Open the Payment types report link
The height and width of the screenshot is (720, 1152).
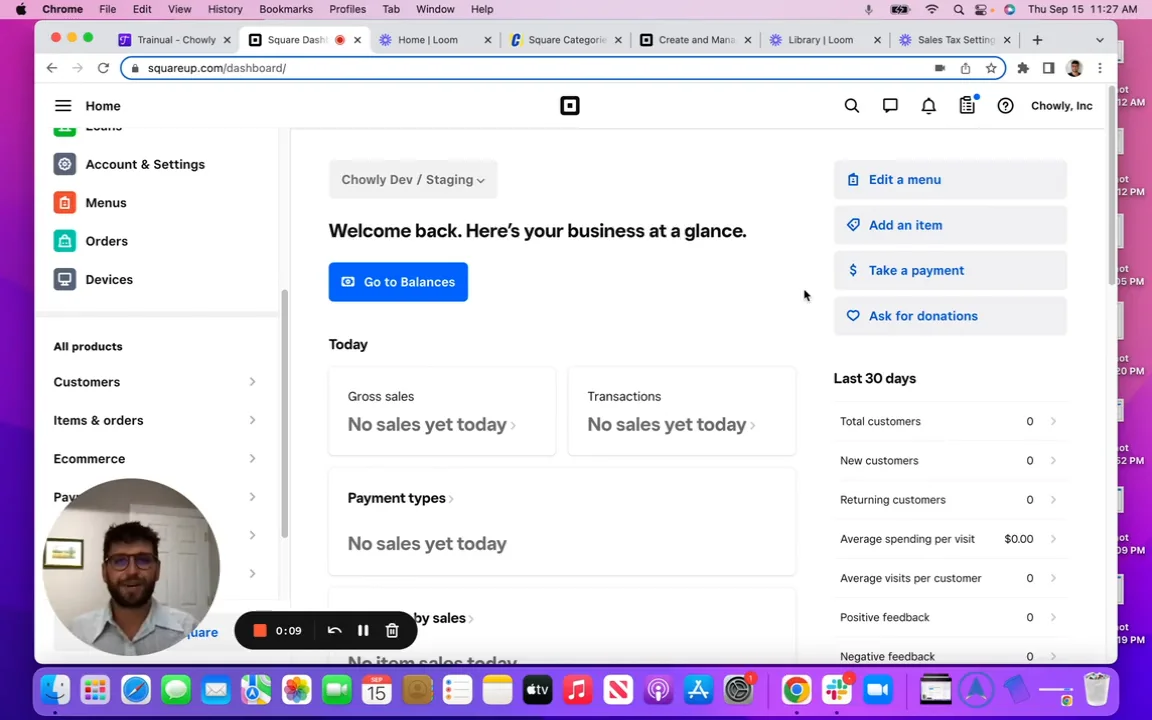pos(400,498)
